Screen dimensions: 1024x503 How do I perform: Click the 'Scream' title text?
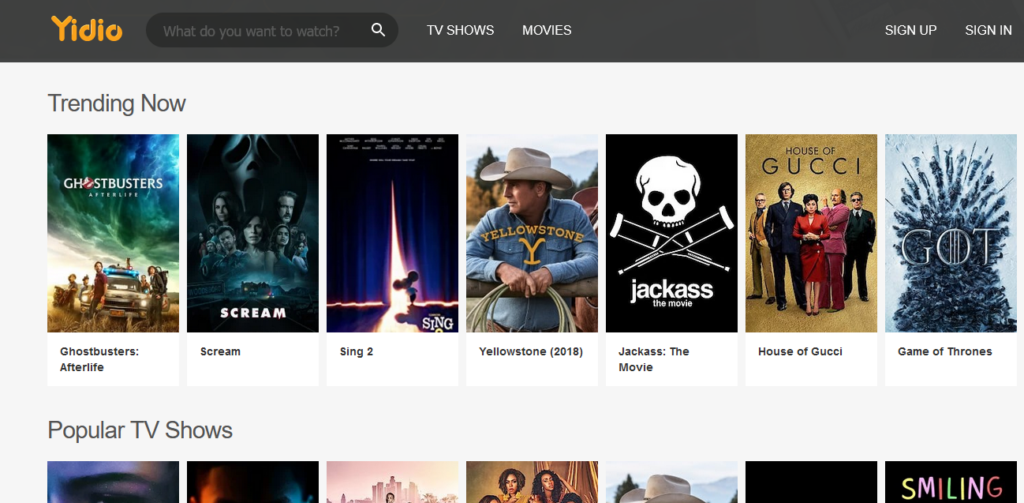[x=220, y=351]
